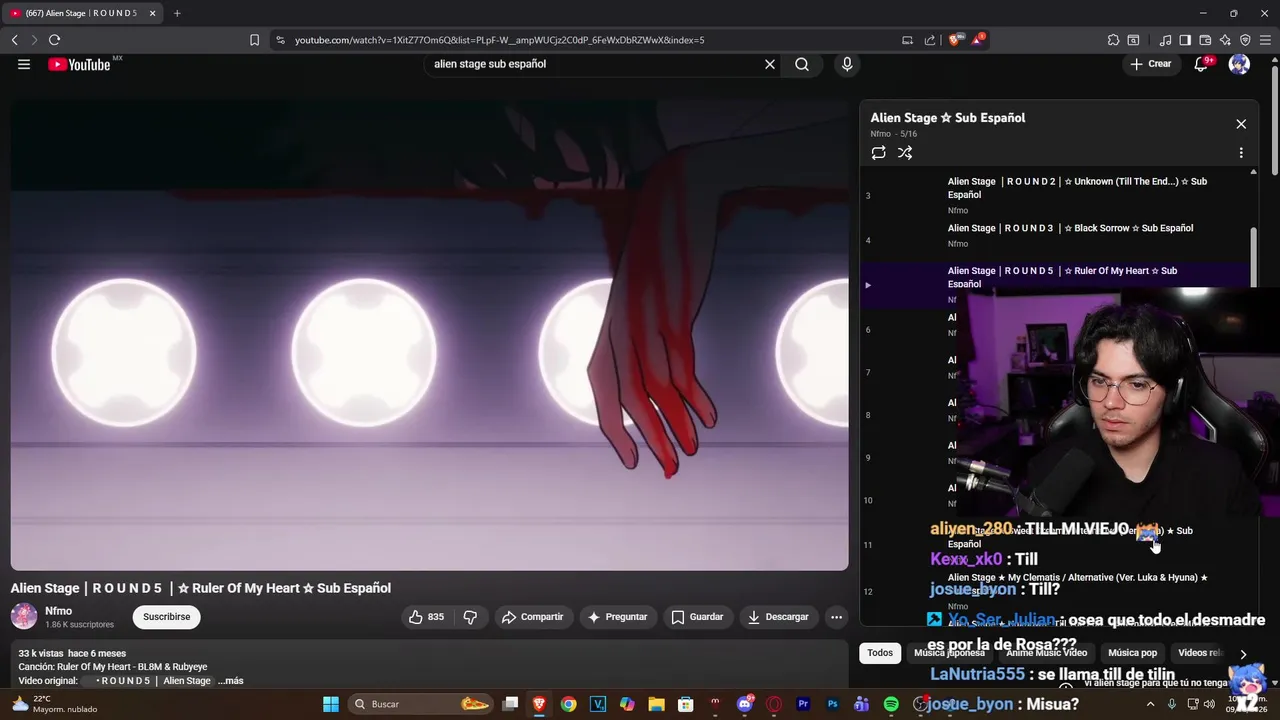Open YouTube notifications bell
Image resolution: width=1280 pixels, height=720 pixels.
click(1202, 64)
